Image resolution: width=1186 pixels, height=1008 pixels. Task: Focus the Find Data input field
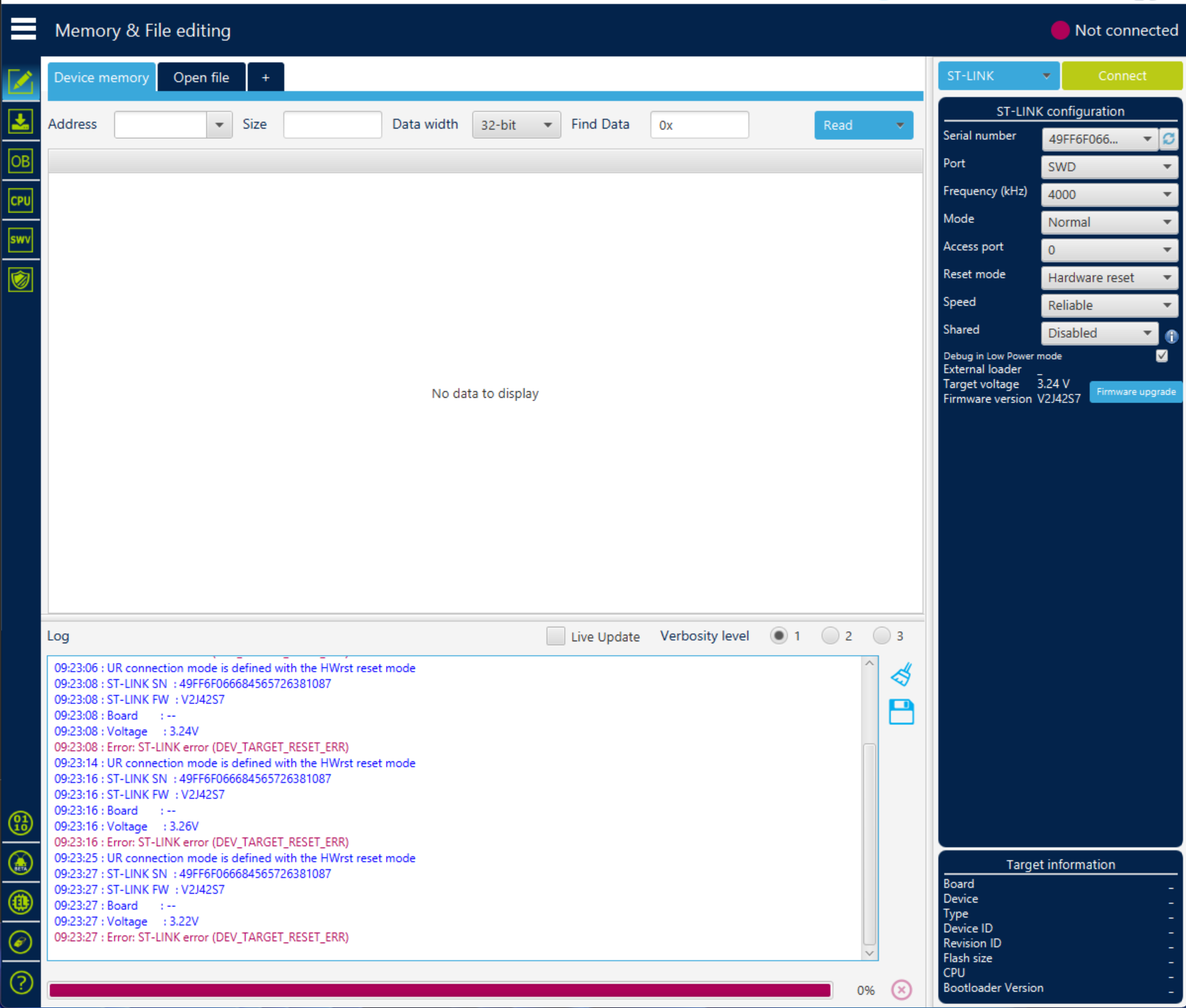(x=699, y=125)
